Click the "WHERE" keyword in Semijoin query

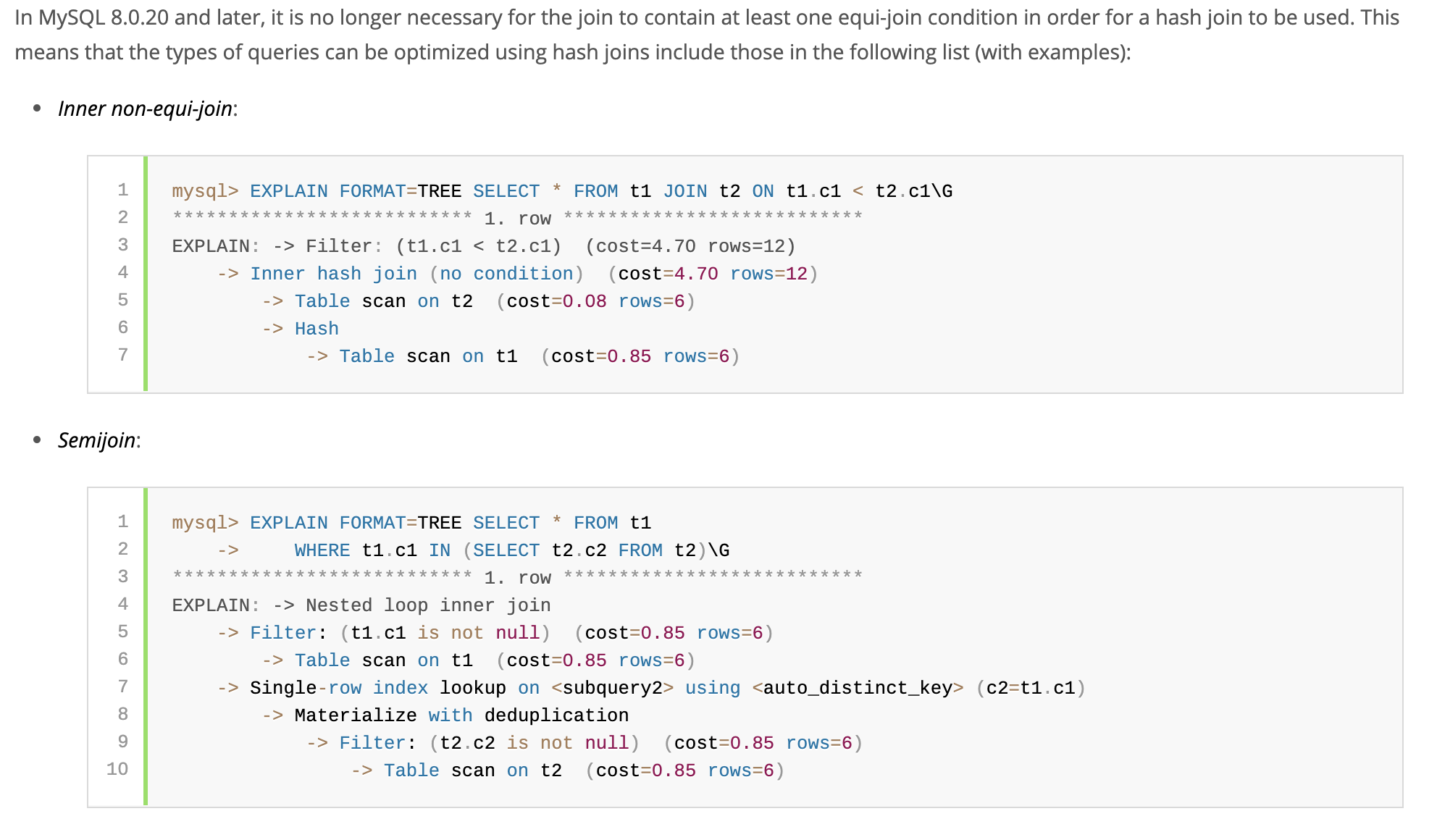[x=322, y=550]
